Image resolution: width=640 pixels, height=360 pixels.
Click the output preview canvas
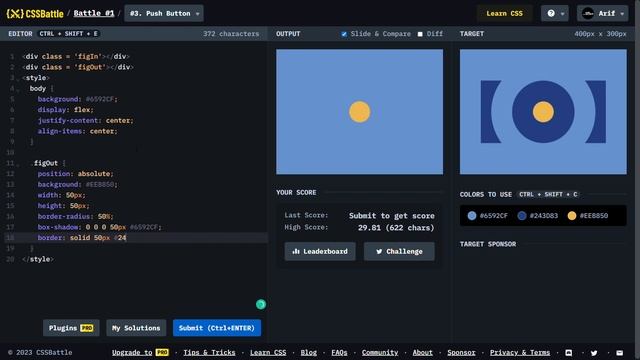(x=360, y=112)
